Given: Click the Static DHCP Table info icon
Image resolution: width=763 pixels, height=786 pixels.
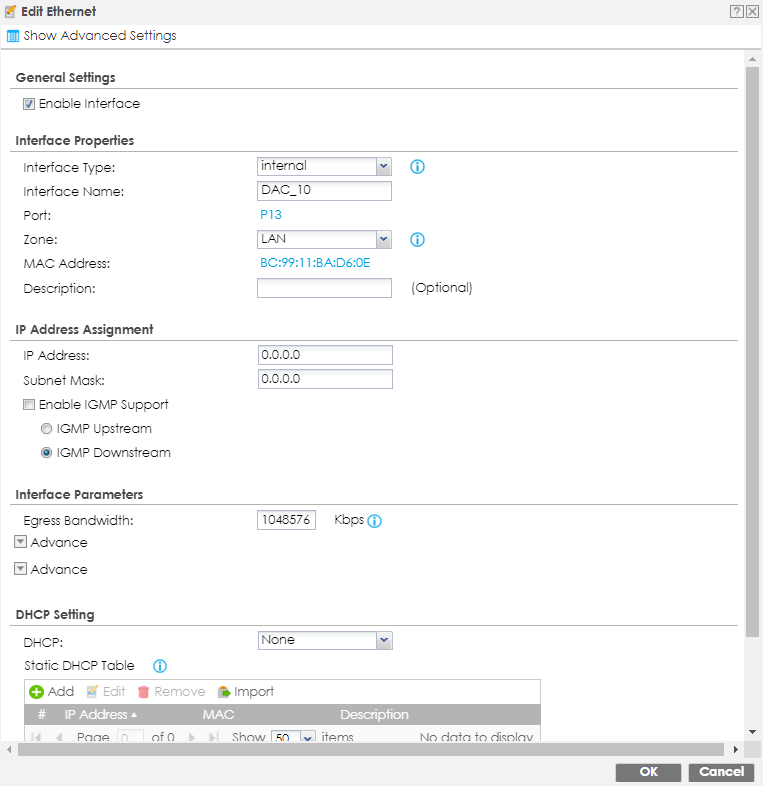Looking at the screenshot, I should click(x=159, y=666).
